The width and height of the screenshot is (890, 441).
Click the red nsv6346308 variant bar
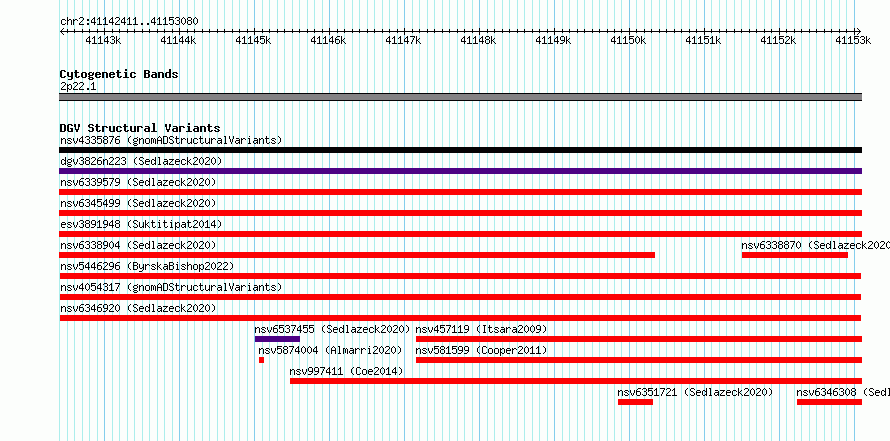coord(829,402)
